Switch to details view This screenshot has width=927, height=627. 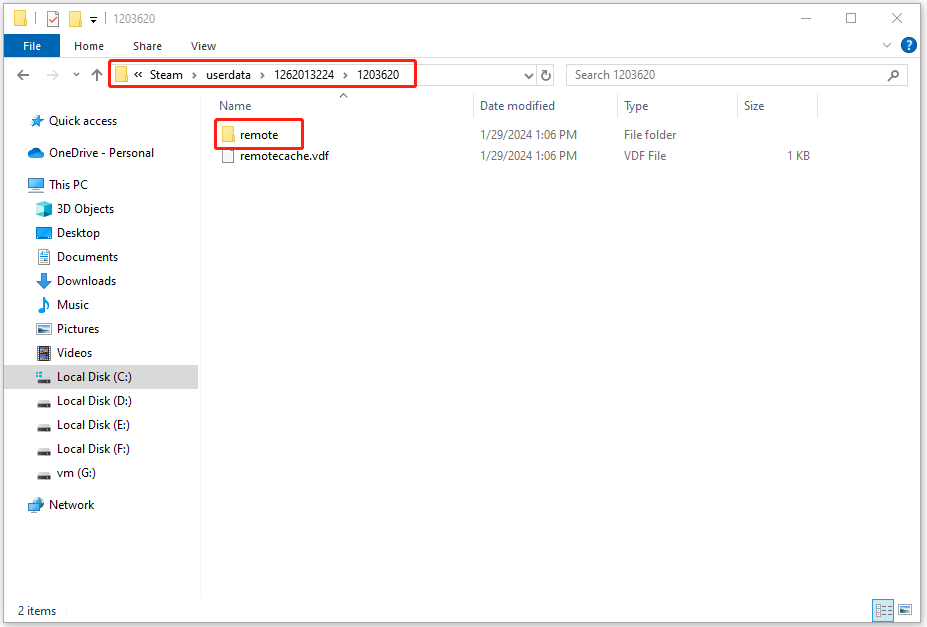(883, 610)
